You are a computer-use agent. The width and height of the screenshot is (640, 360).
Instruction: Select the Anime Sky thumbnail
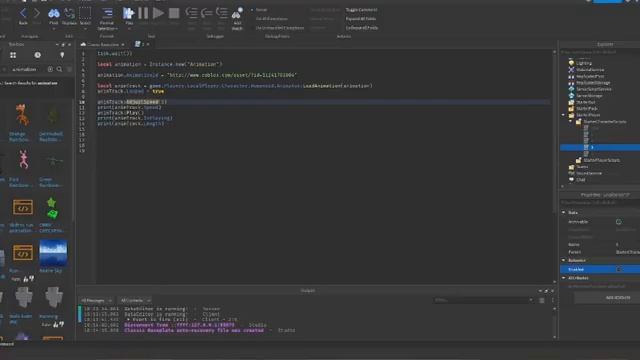click(x=53, y=253)
